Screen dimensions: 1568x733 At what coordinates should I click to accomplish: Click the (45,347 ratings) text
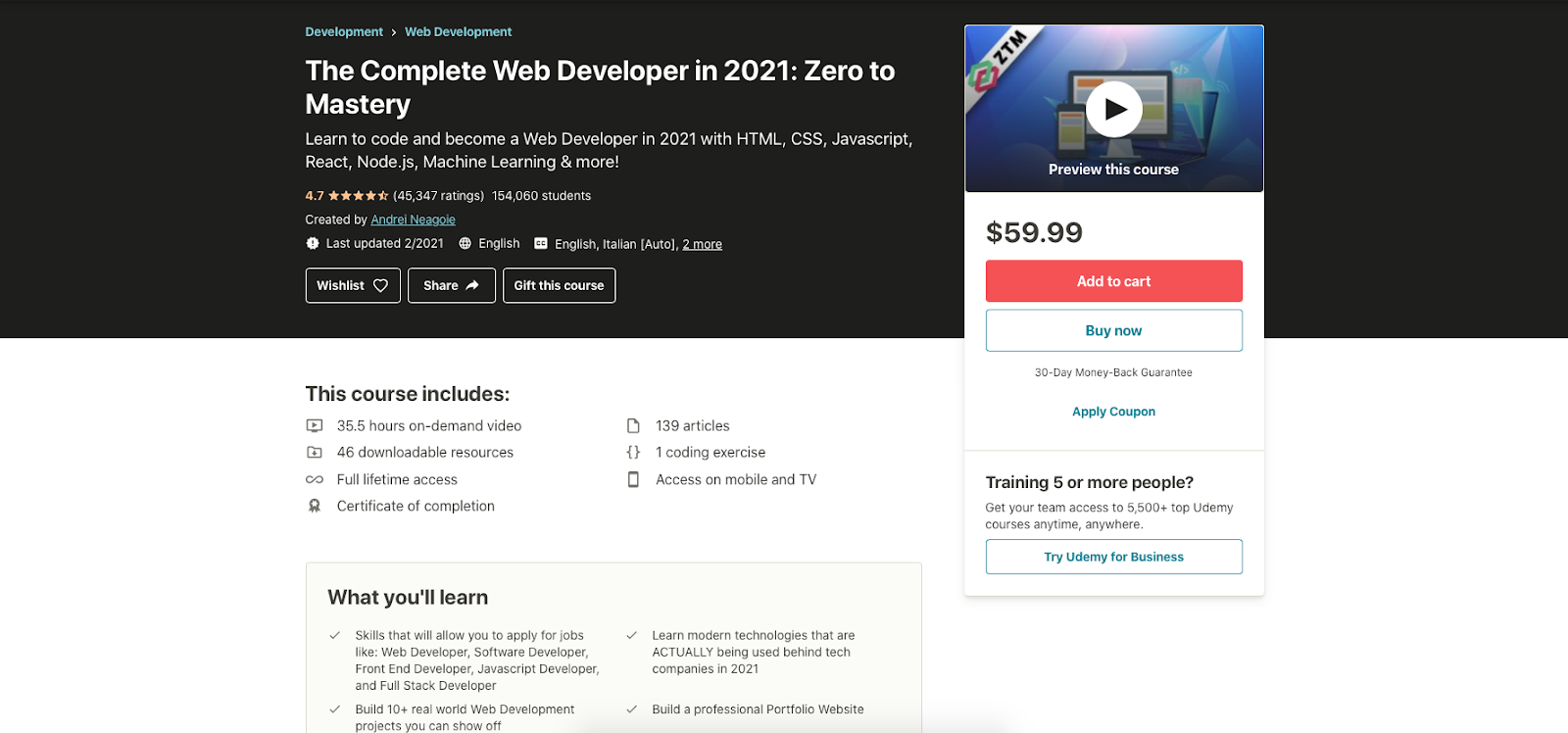[438, 196]
